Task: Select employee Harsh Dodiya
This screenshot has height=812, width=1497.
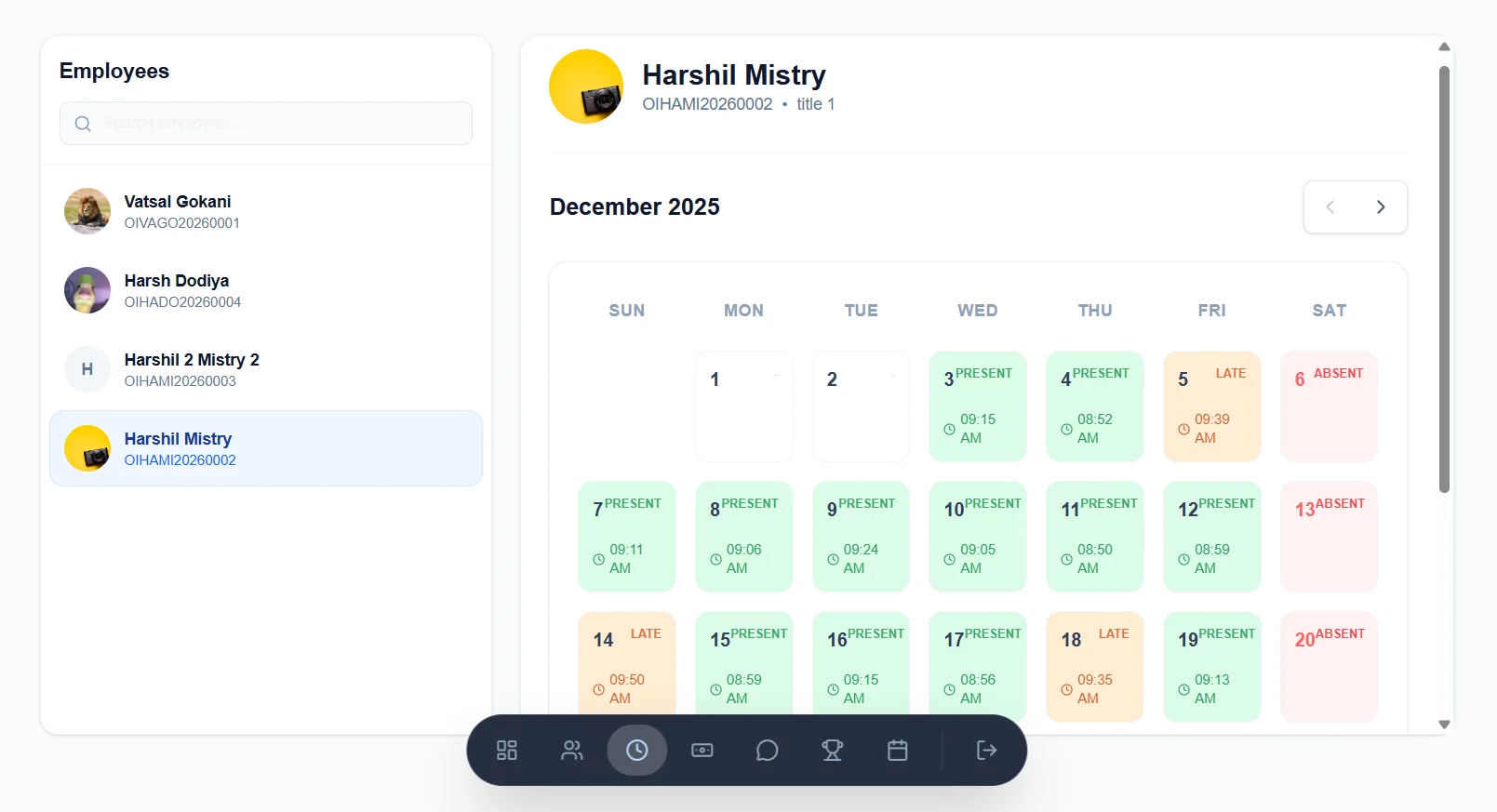Action: [266, 290]
